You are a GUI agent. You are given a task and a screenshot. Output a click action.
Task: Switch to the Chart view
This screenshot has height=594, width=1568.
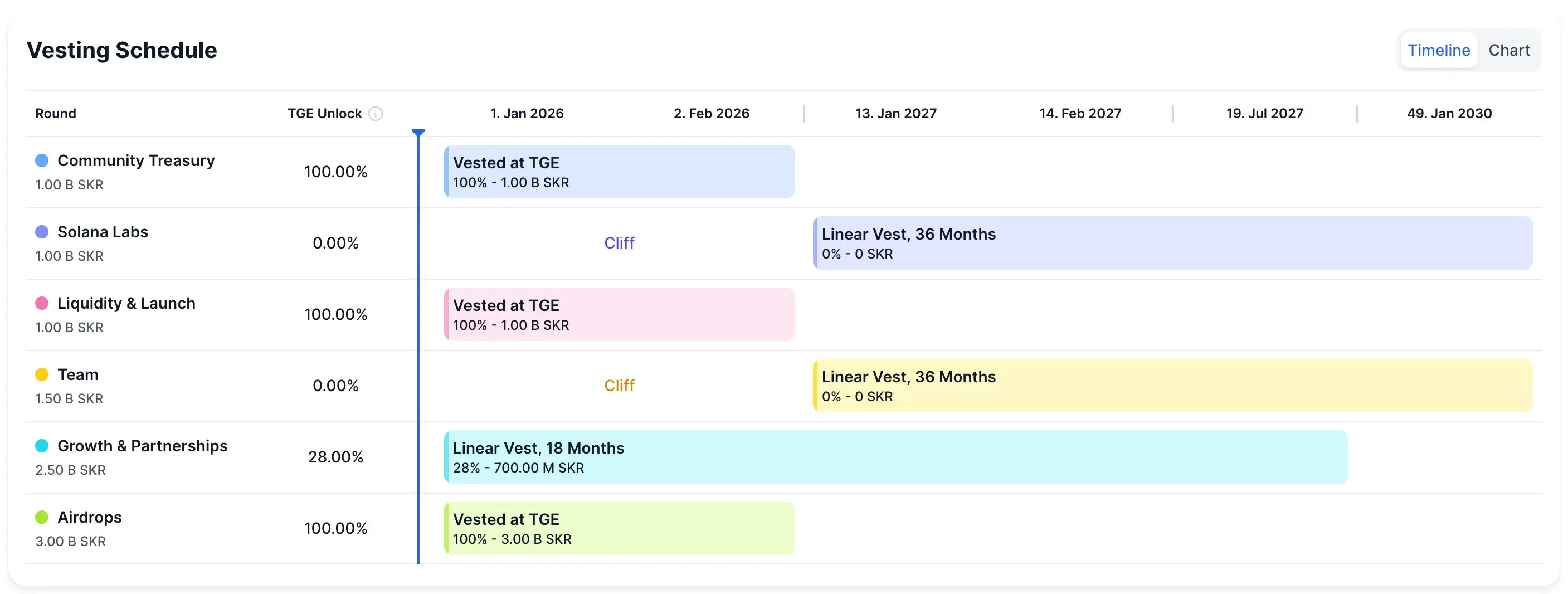coord(1508,51)
